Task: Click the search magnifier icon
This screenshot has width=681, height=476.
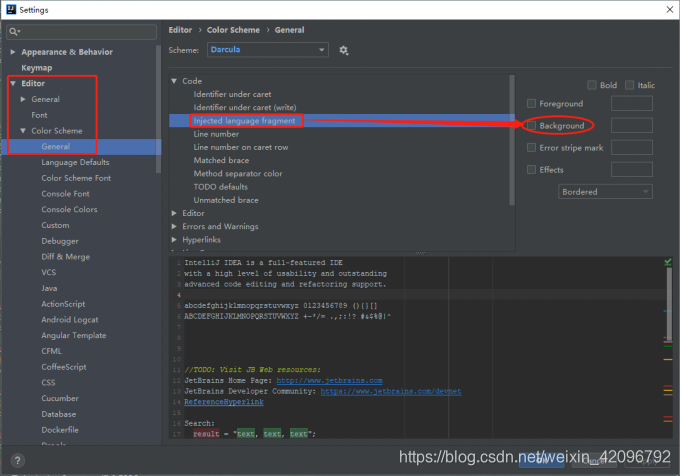Action: click(x=14, y=32)
